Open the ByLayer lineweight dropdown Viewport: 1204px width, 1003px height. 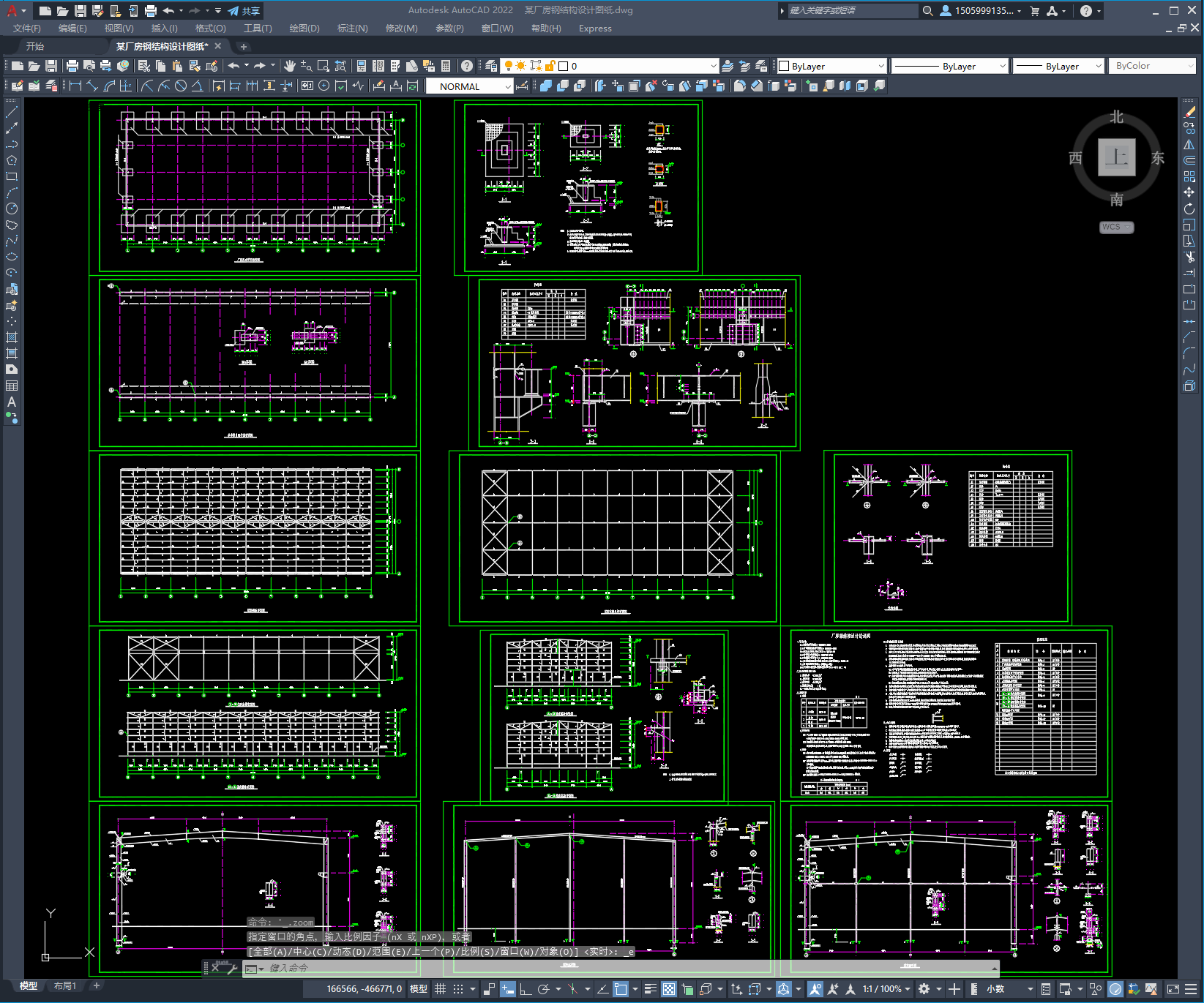[1058, 66]
